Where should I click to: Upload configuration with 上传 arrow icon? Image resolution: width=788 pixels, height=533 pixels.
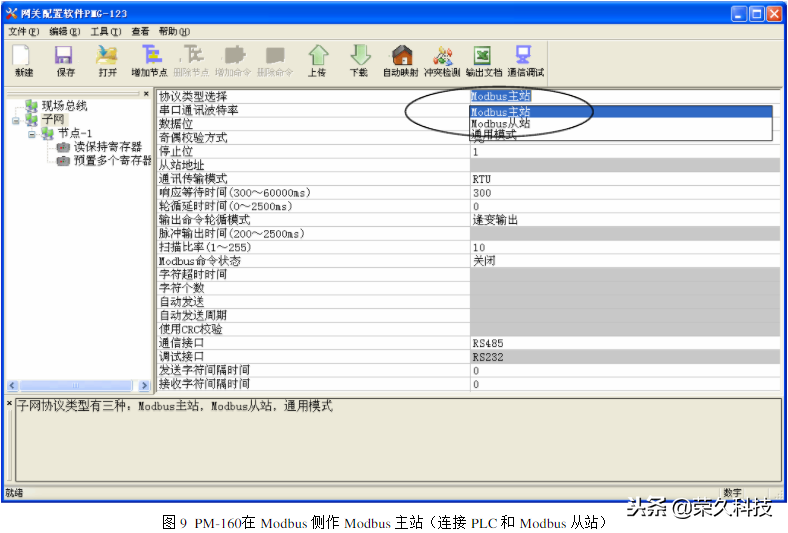click(318, 55)
